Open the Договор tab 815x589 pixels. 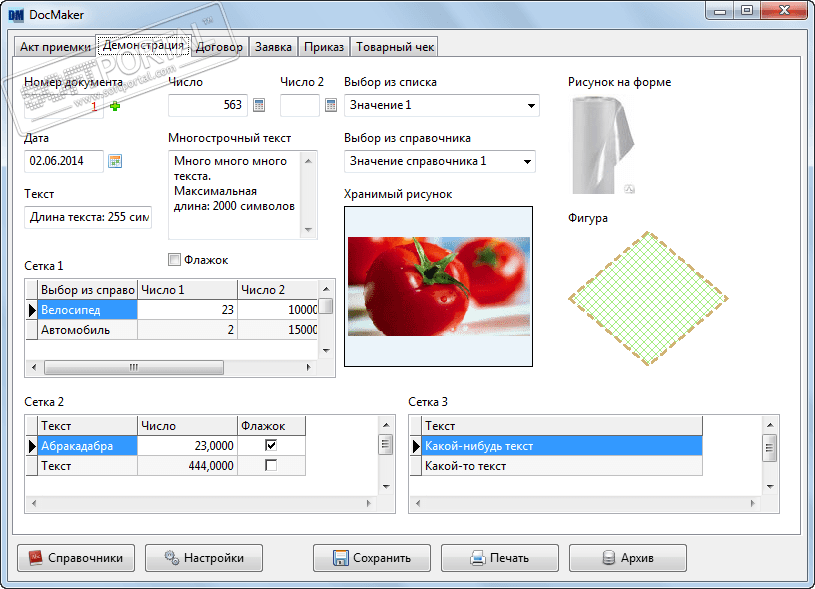[x=219, y=47]
